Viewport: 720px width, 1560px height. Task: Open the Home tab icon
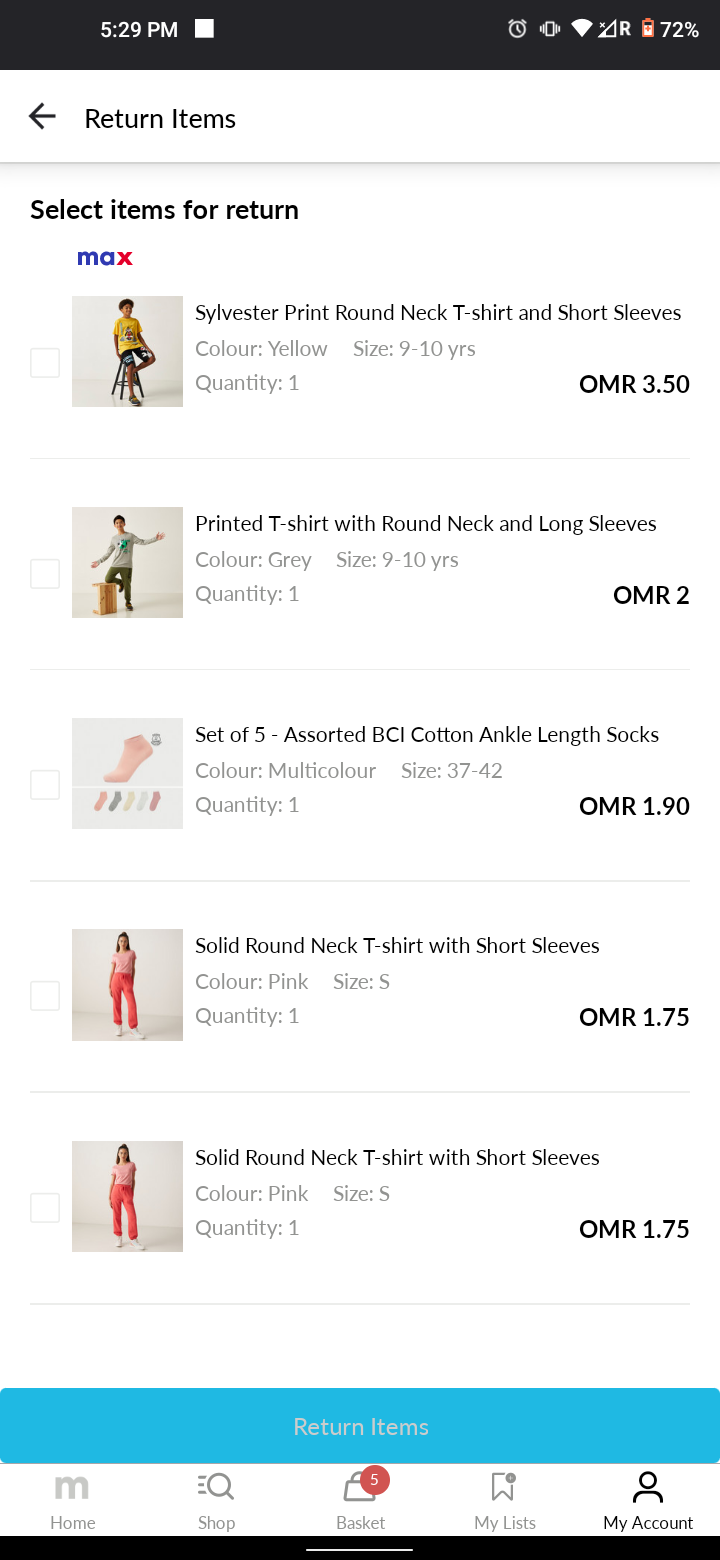click(x=72, y=1488)
